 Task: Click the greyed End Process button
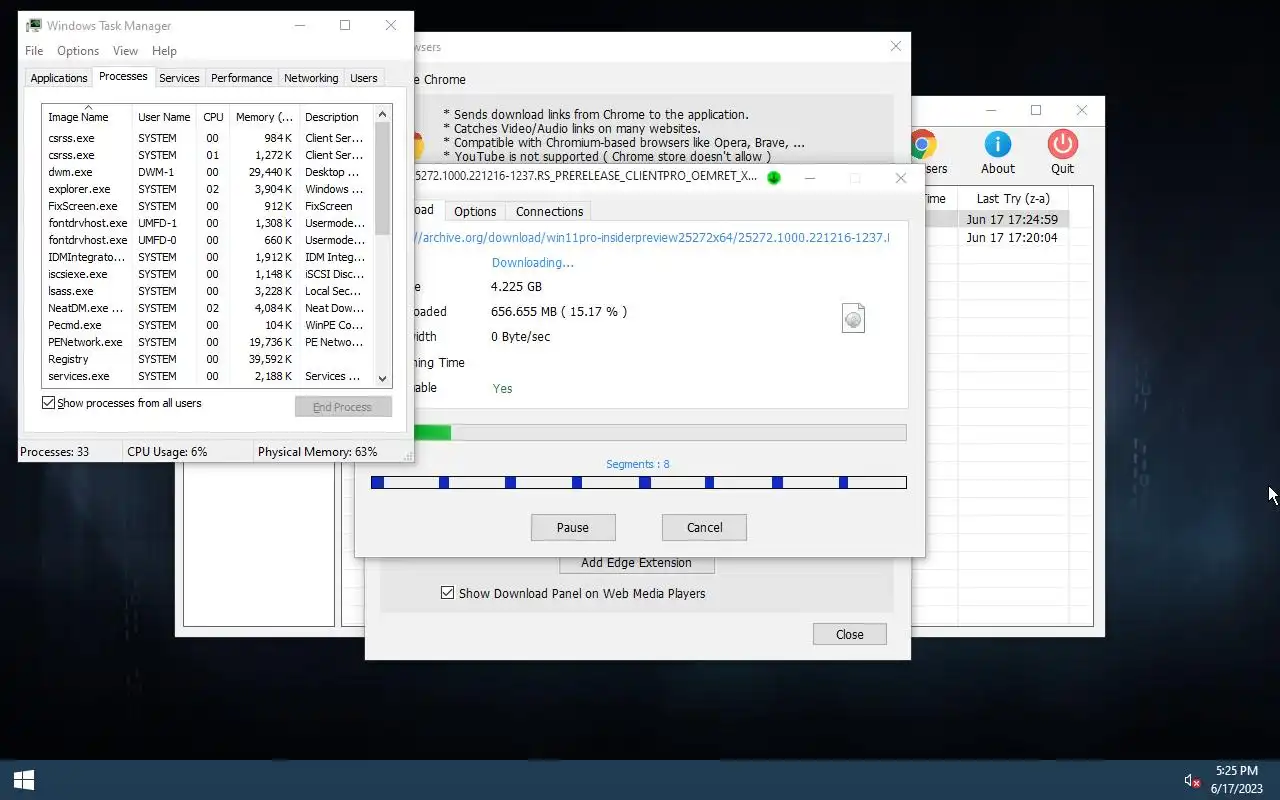(342, 407)
